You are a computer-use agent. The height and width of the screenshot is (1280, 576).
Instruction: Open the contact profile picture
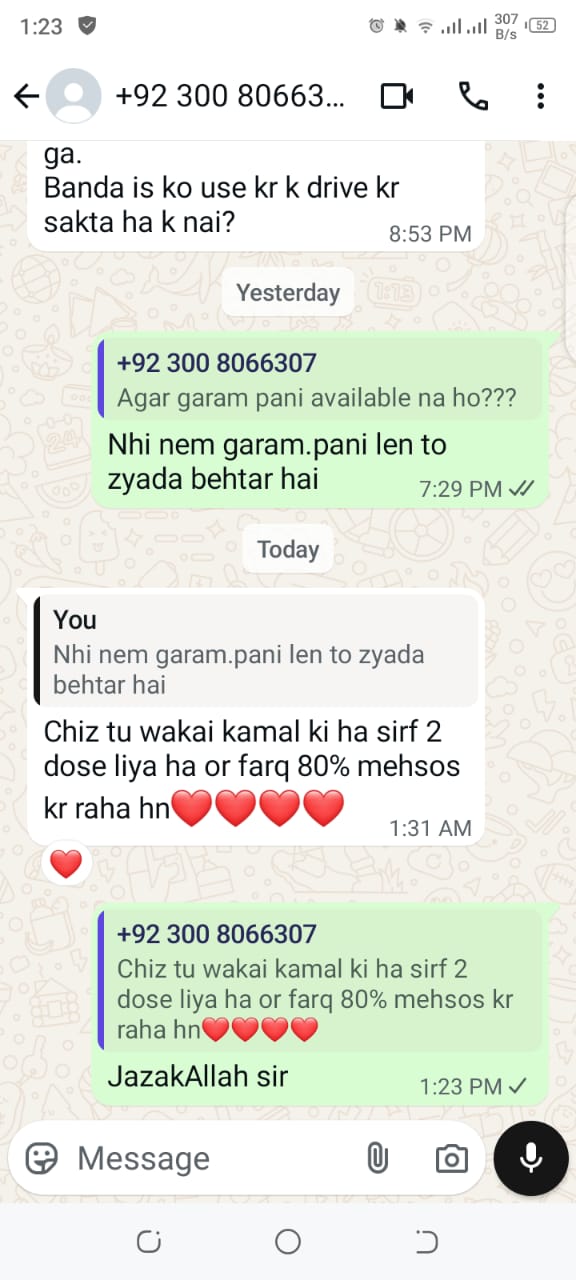point(74,96)
